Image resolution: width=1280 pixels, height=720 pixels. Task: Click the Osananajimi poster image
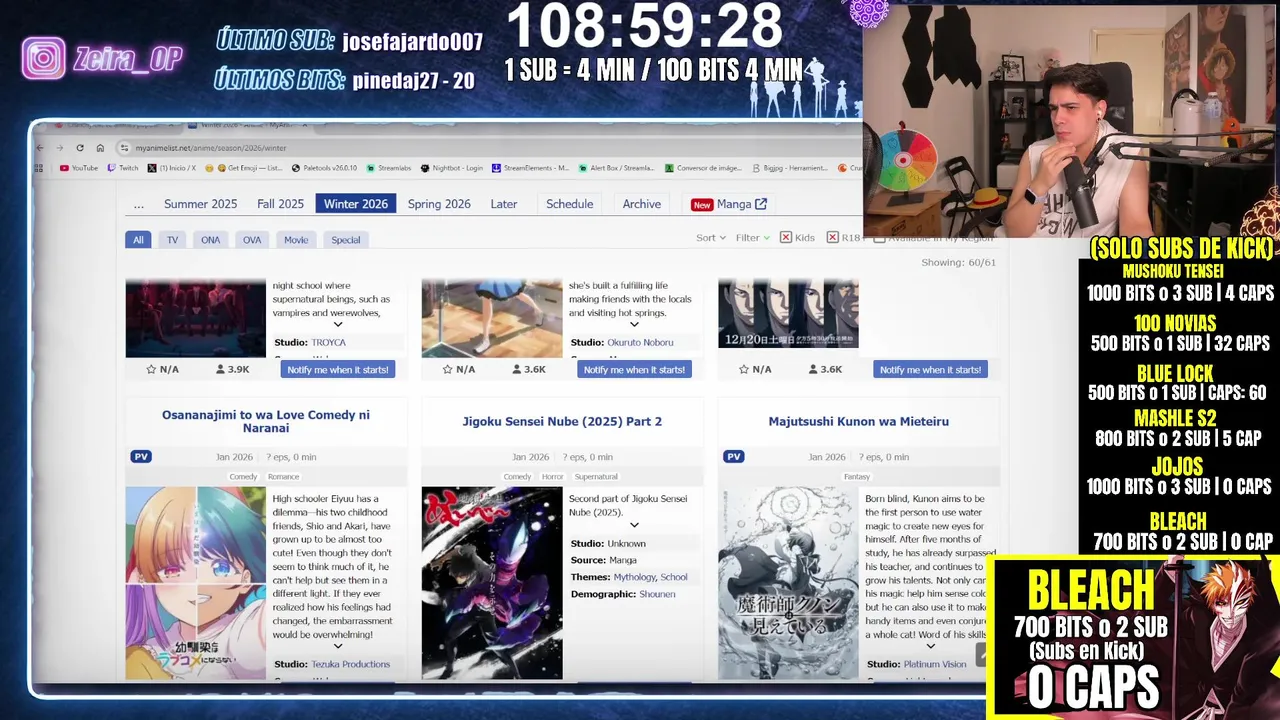(x=196, y=583)
